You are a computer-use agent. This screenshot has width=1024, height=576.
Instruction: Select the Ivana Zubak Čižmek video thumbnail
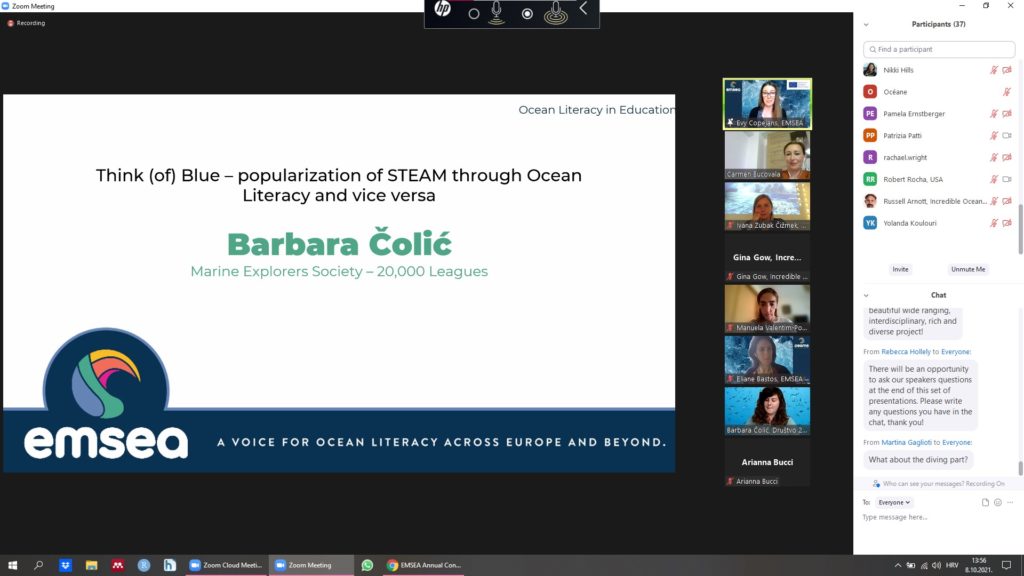[767, 206]
